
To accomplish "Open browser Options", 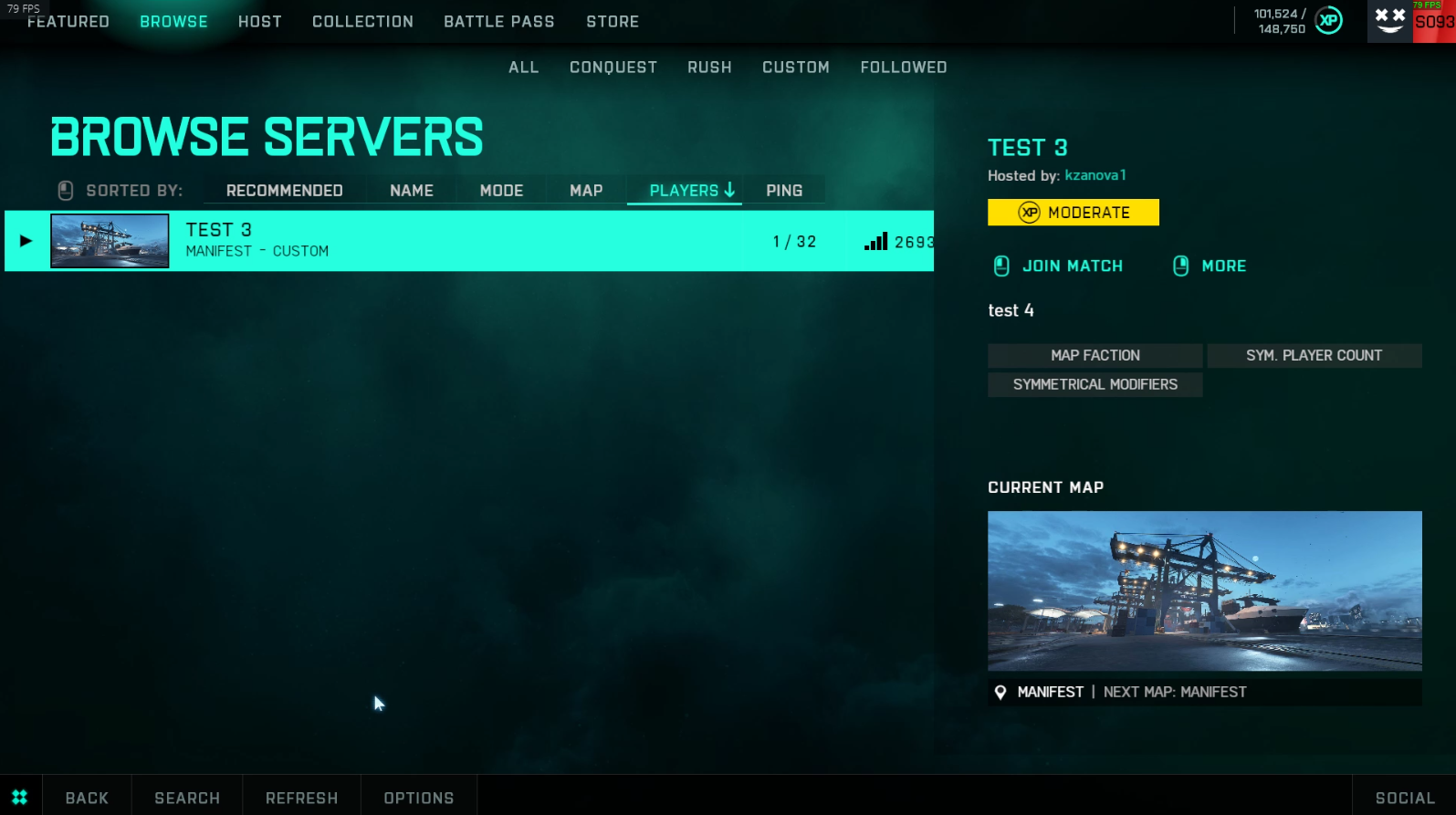I will 419,798.
